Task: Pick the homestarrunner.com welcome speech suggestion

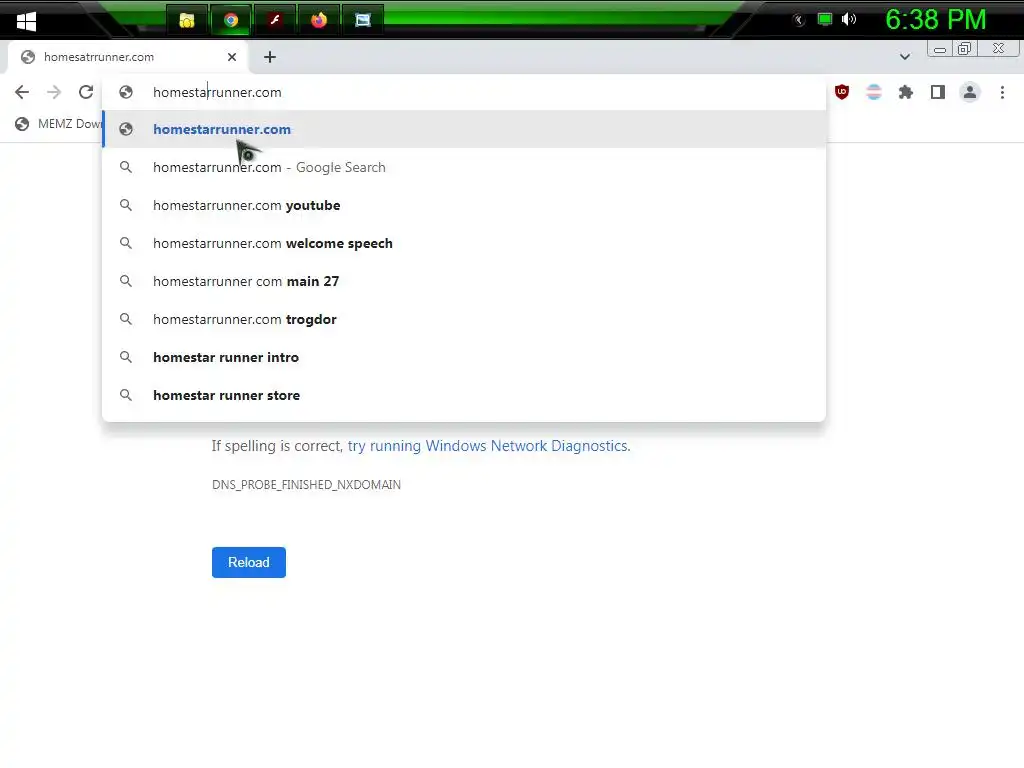Action: tap(464, 243)
